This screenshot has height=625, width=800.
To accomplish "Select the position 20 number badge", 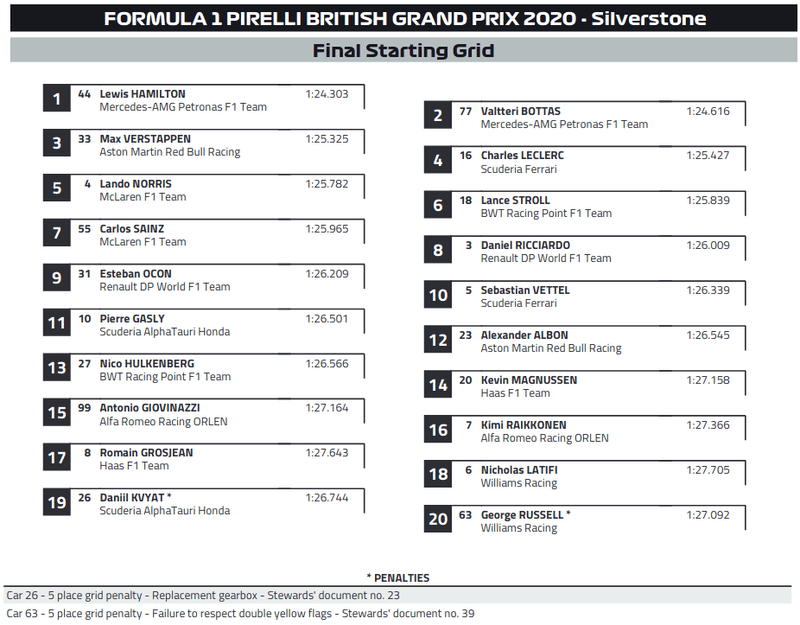I will 438,519.
